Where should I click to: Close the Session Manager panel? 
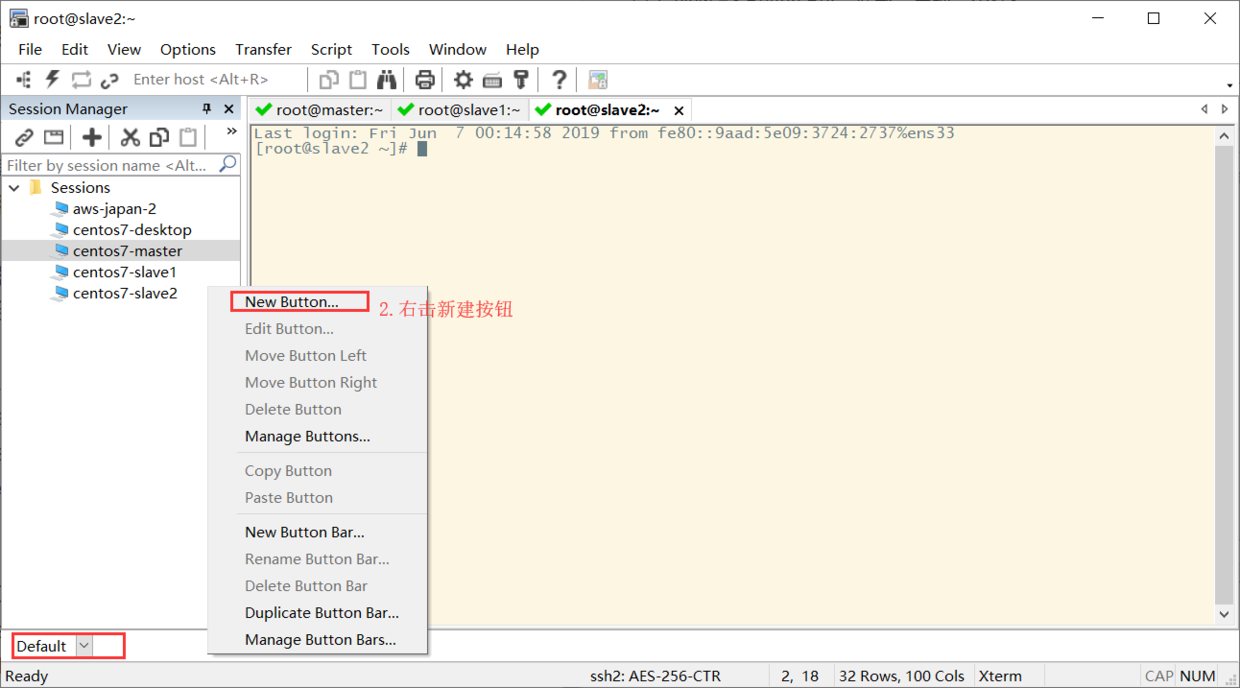click(229, 109)
